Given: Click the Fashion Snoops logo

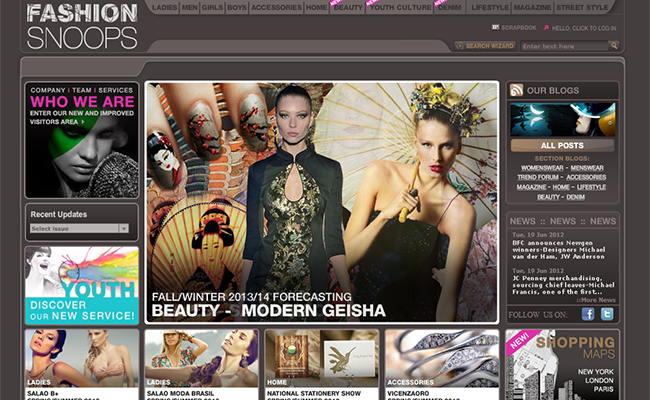Looking at the screenshot, I should pos(82,27).
